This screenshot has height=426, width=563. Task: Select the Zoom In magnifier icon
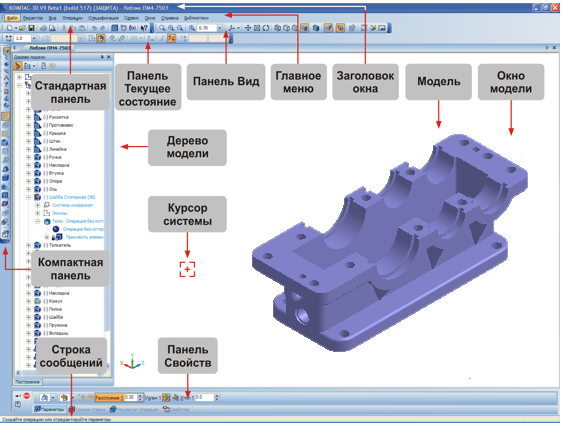pos(171,28)
